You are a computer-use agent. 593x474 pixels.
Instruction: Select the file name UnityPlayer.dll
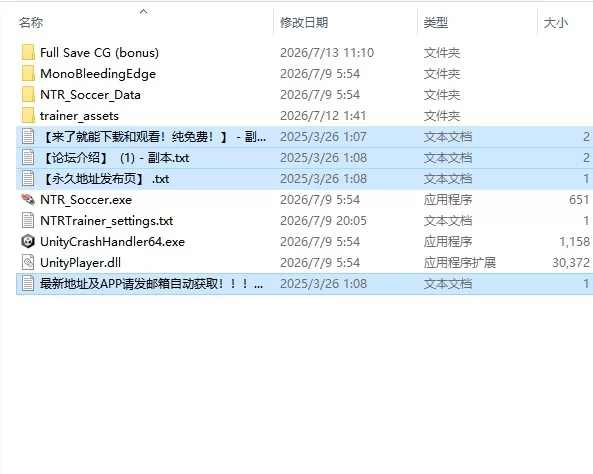point(81,263)
